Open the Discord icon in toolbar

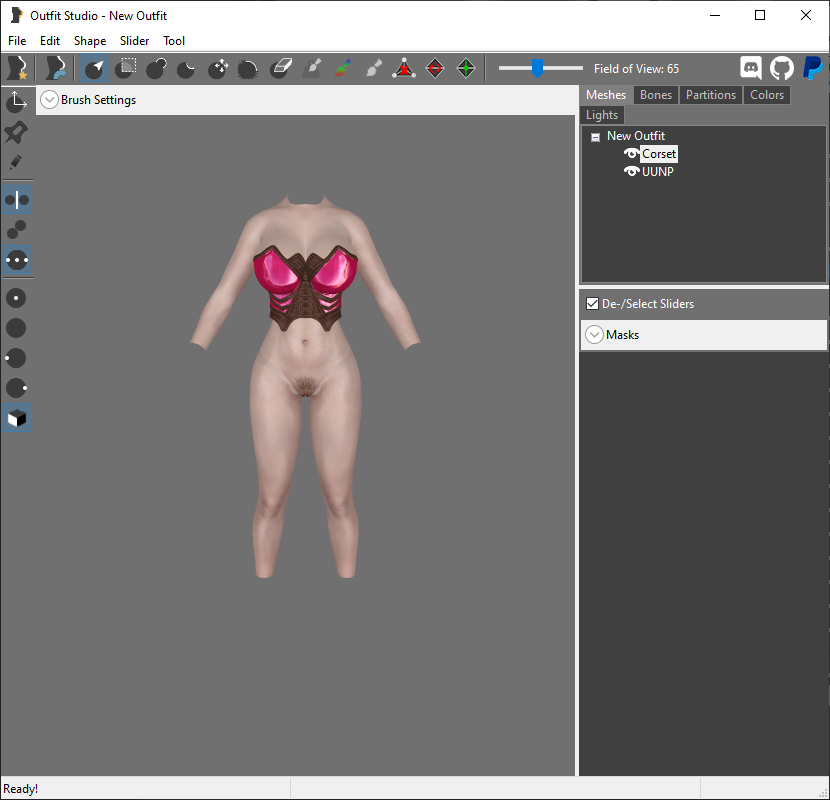[751, 68]
